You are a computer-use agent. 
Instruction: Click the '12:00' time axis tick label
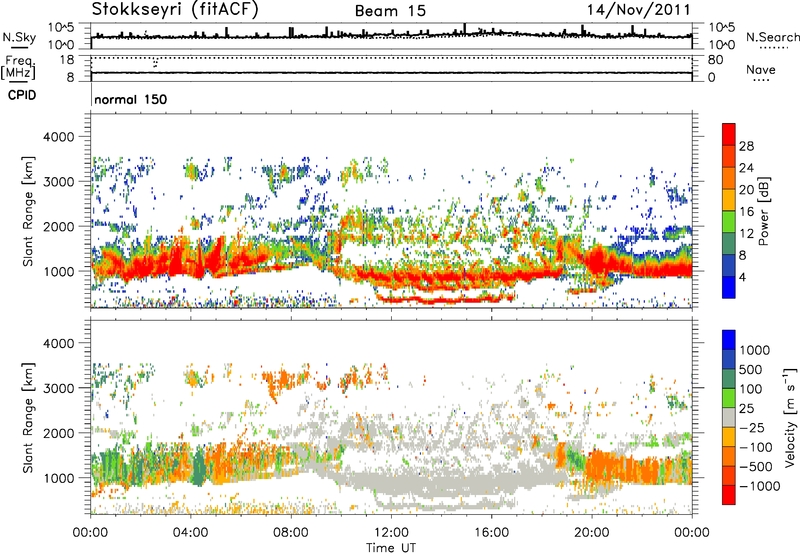(391, 533)
